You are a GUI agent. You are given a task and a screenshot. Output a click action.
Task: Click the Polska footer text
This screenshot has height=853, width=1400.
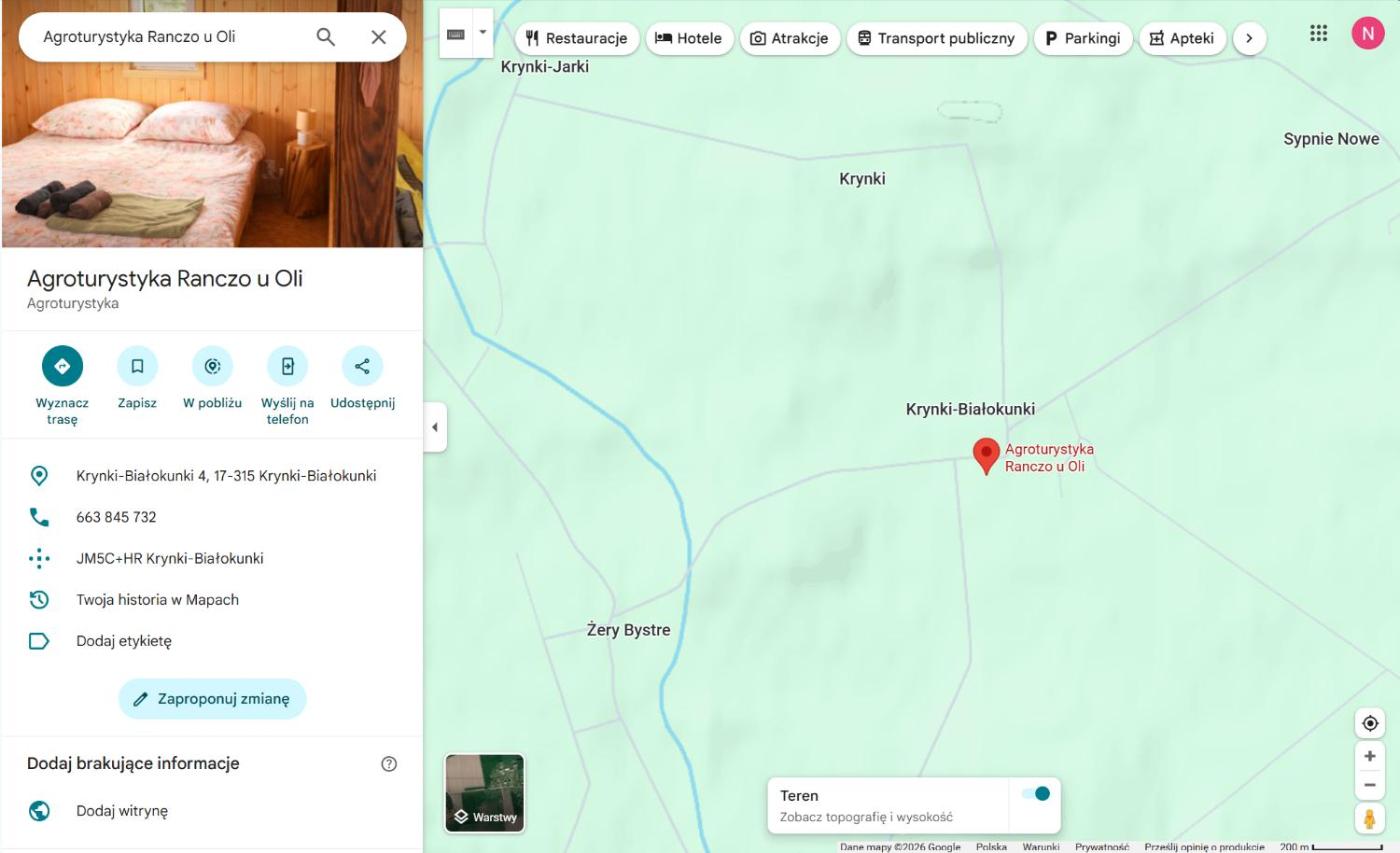[991, 847]
